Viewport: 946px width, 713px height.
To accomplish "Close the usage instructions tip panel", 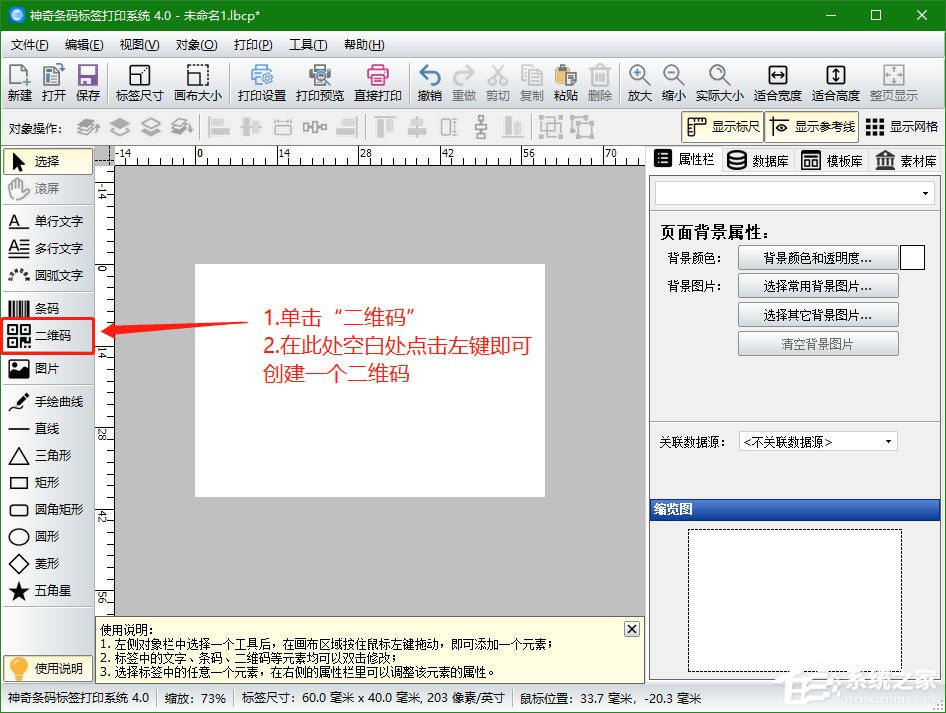I will [631, 629].
